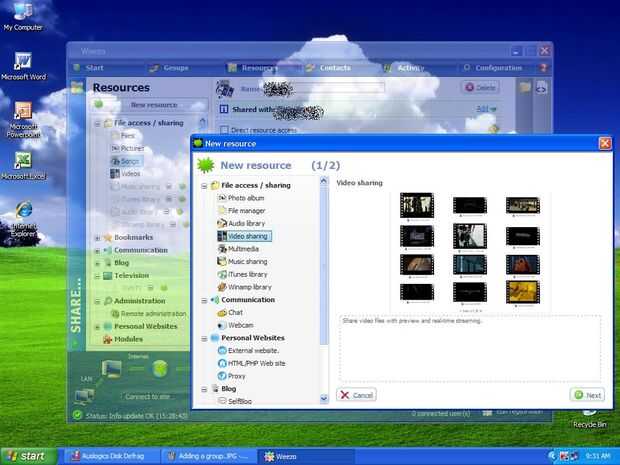
Task: Select Video sharing resource type
Action: [244, 236]
